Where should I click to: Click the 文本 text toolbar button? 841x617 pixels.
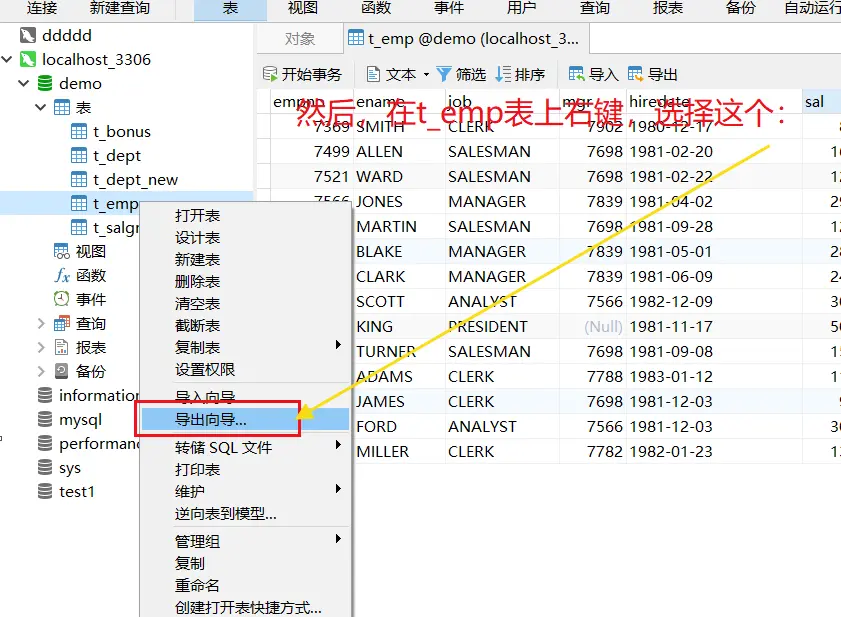click(391, 74)
